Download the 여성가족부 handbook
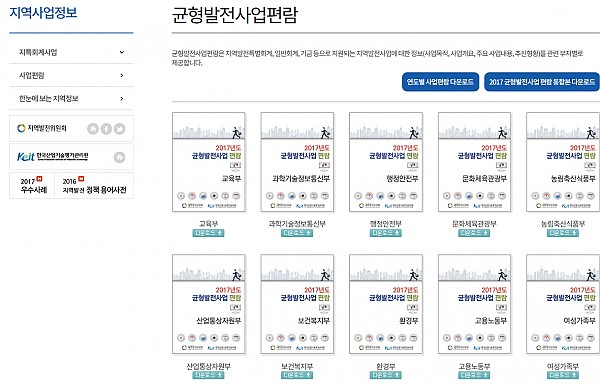The width and height of the screenshot is (600, 385). (562, 375)
